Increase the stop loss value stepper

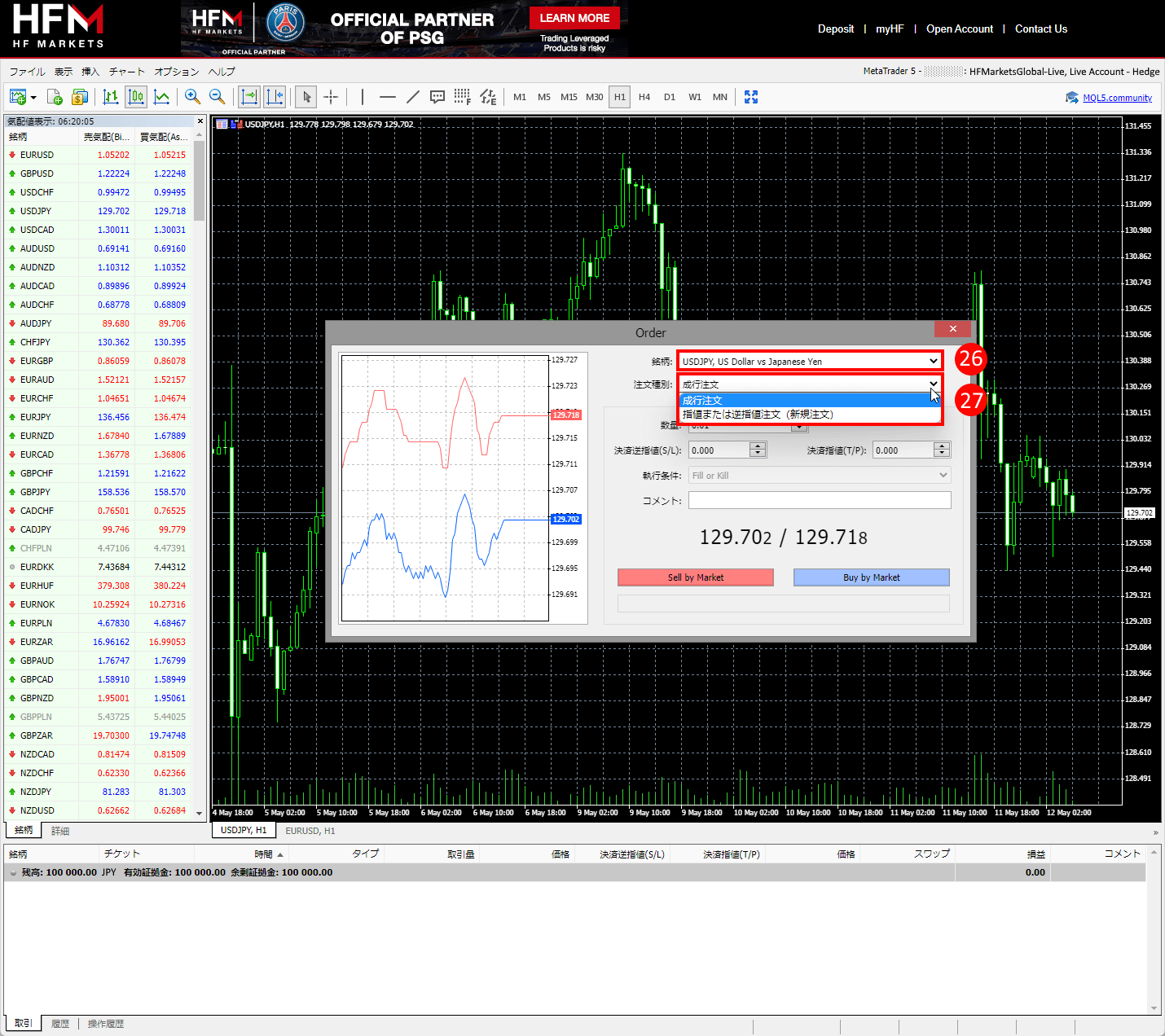[758, 446]
